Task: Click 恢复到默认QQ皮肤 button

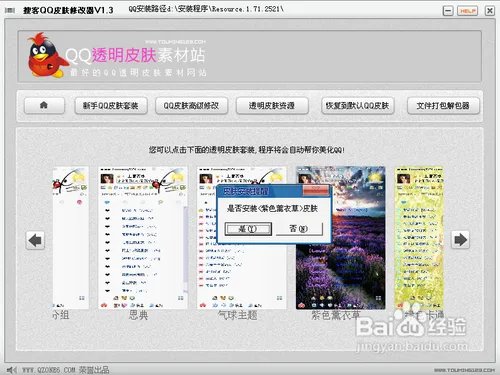Action: (x=358, y=106)
